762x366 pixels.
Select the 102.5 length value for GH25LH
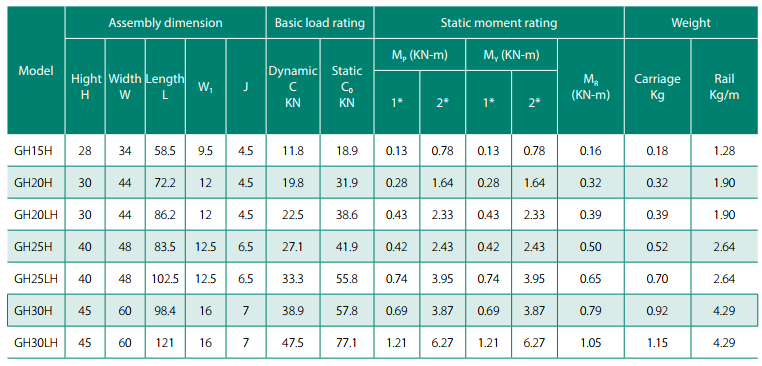[165, 279]
